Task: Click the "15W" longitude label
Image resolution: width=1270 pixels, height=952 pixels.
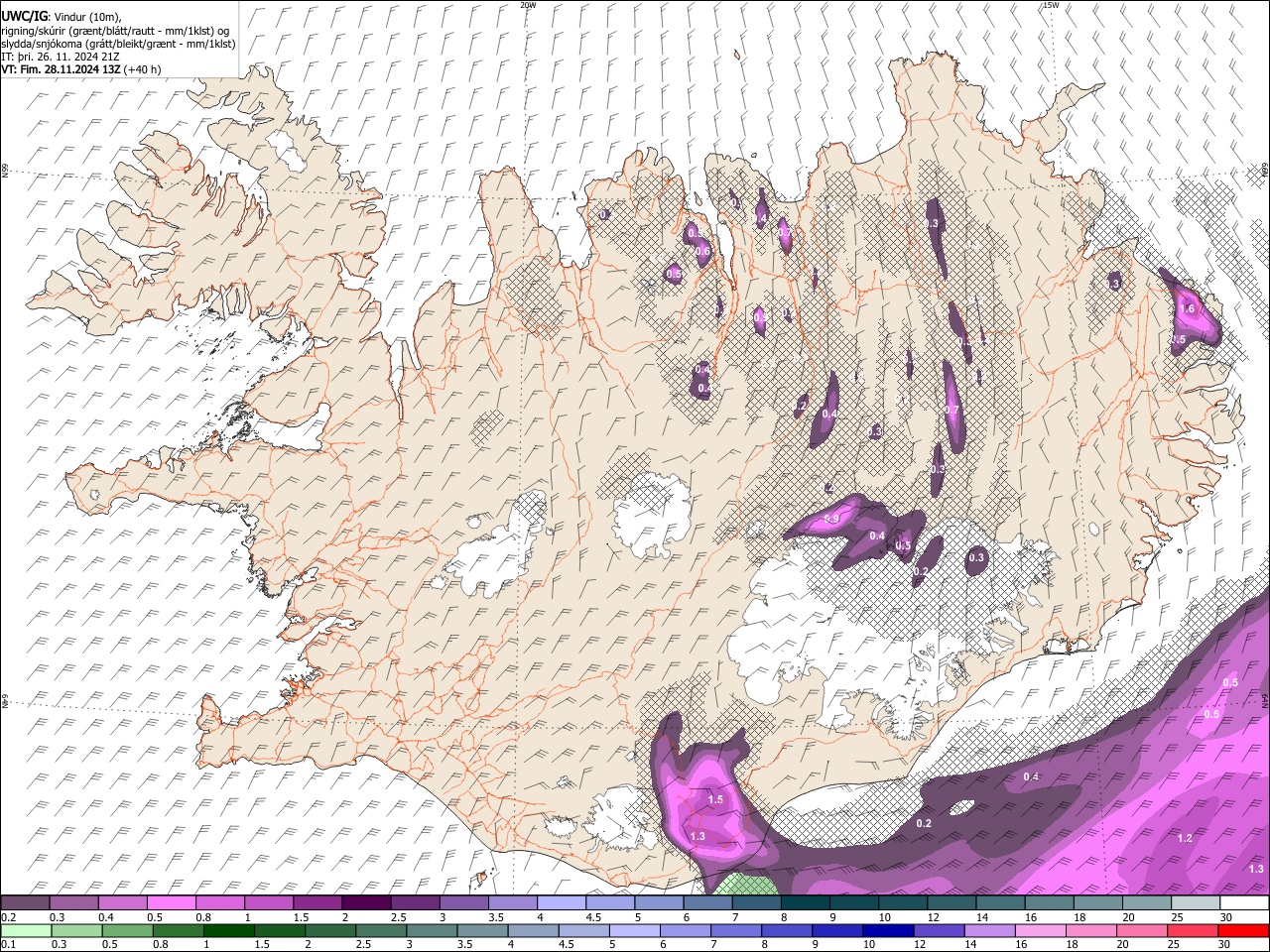Action: click(1051, 5)
